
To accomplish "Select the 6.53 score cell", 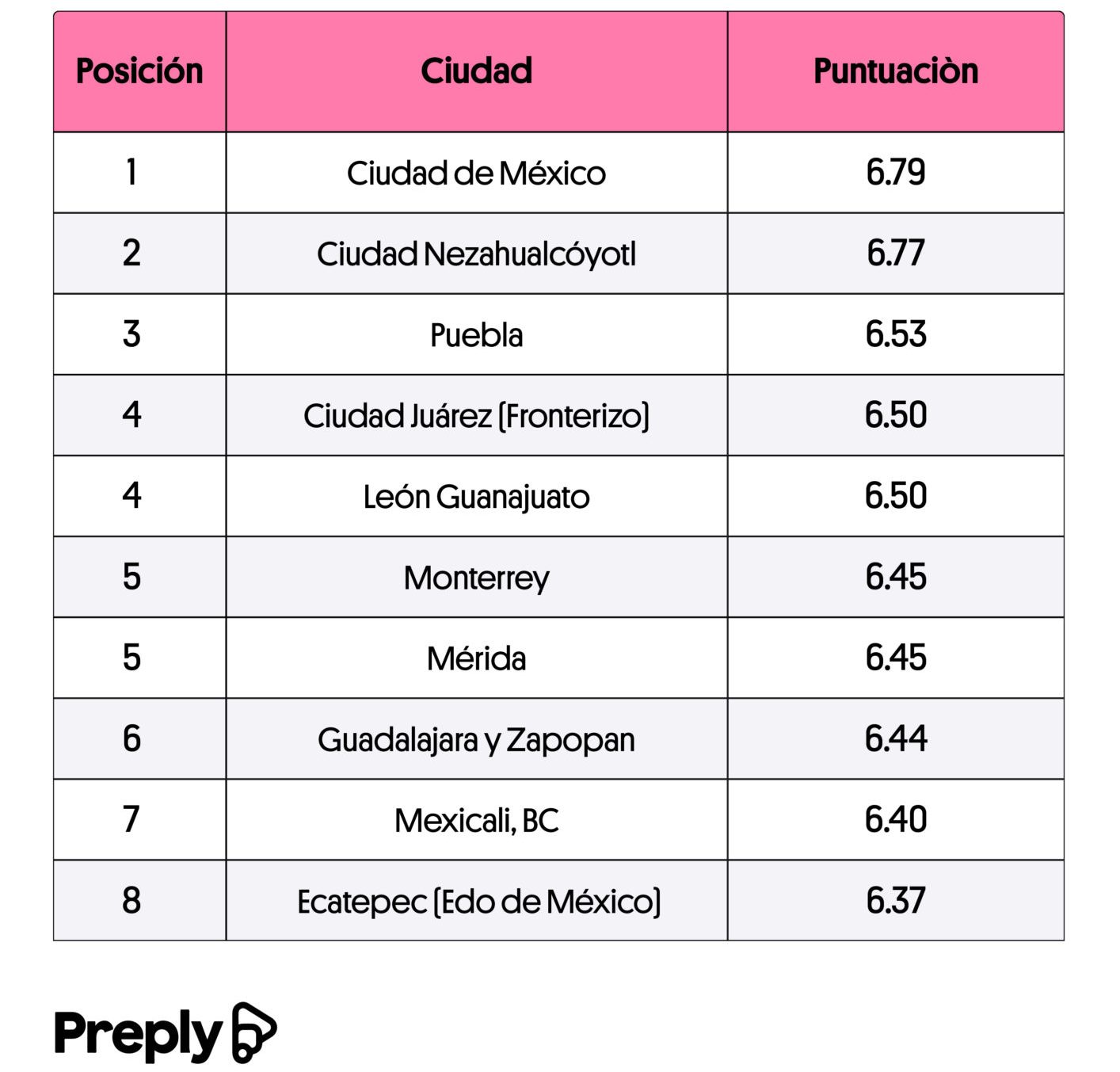I will (x=896, y=334).
